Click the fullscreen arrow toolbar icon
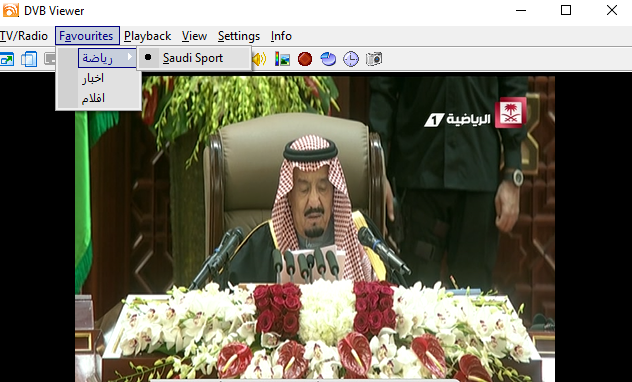The height and width of the screenshot is (382, 632). click(6, 59)
